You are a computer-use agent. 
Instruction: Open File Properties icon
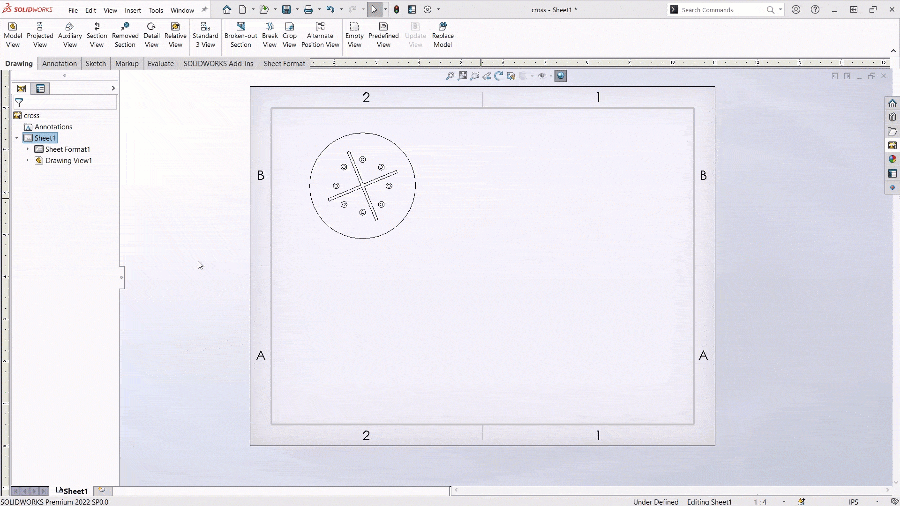pyautogui.click(x=412, y=10)
